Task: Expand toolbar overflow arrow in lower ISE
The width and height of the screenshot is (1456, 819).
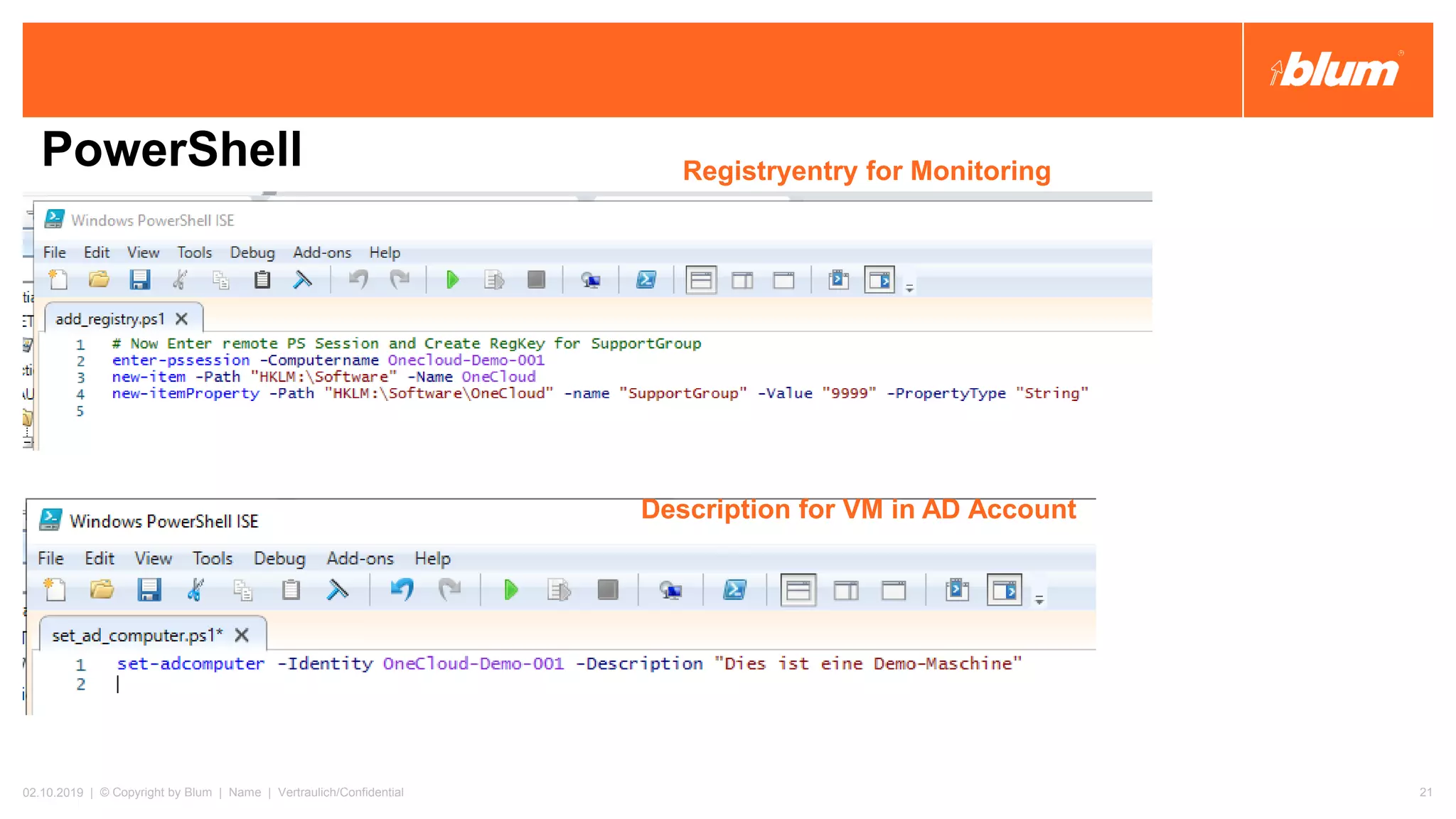Action: (1039, 600)
